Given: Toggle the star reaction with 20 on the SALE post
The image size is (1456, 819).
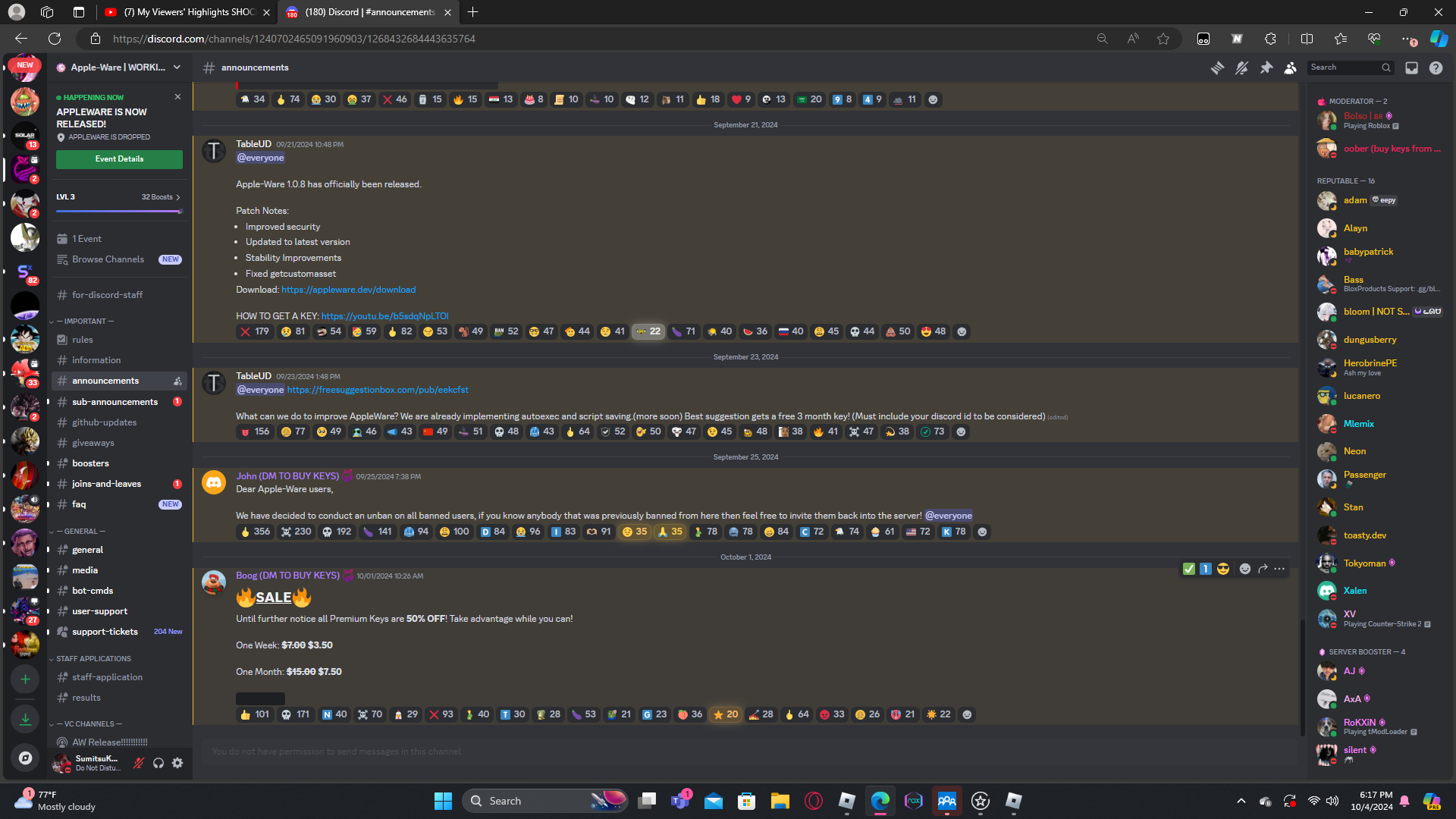Looking at the screenshot, I should click(x=725, y=714).
